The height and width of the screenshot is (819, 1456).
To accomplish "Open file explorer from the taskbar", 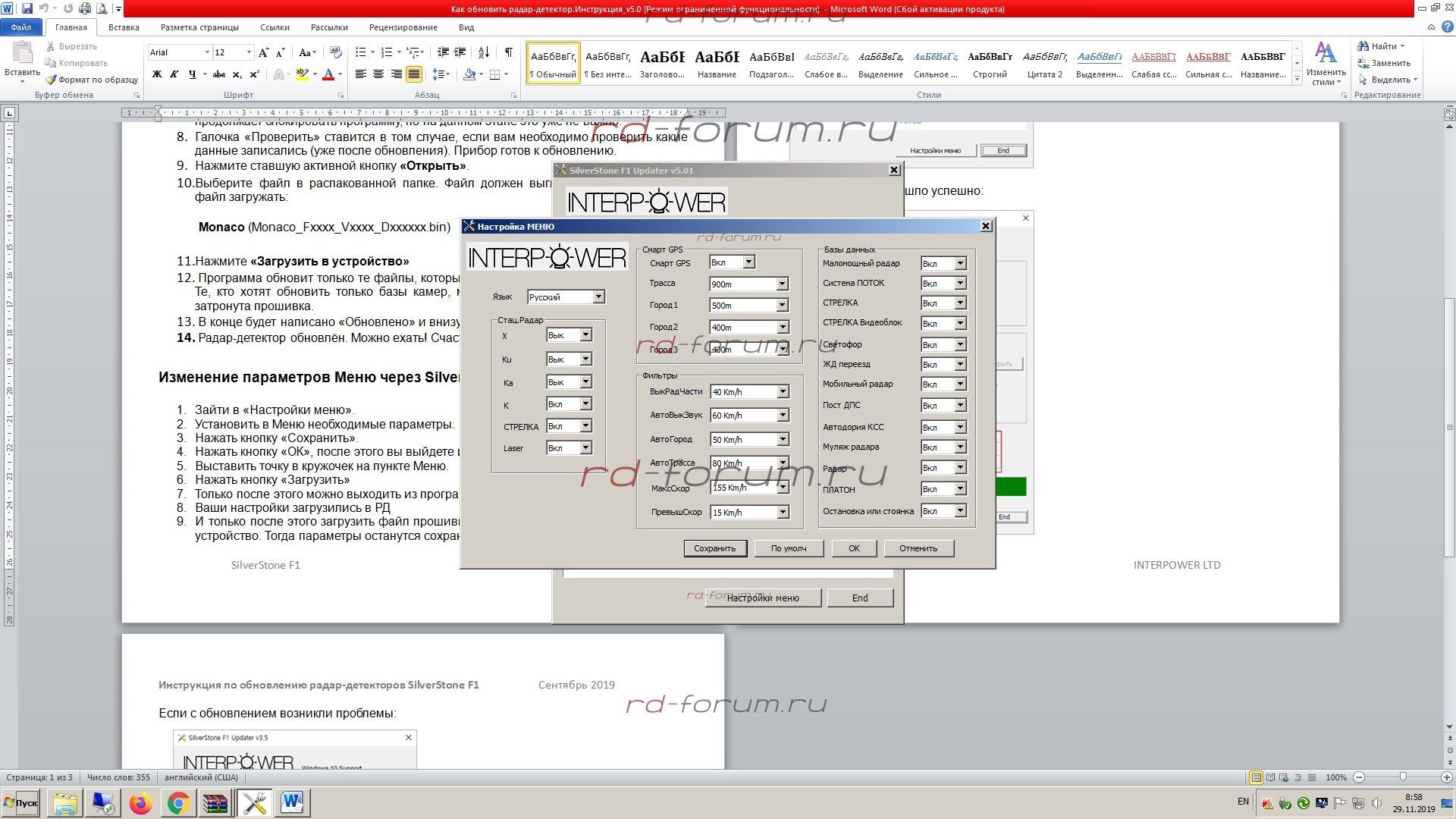I will (65, 802).
